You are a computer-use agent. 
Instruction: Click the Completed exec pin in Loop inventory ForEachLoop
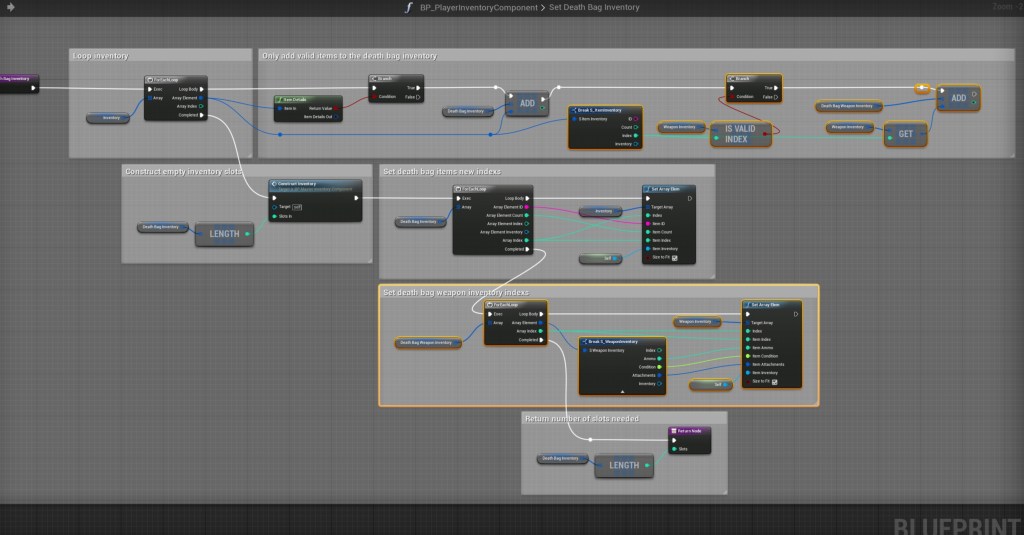[x=201, y=115]
